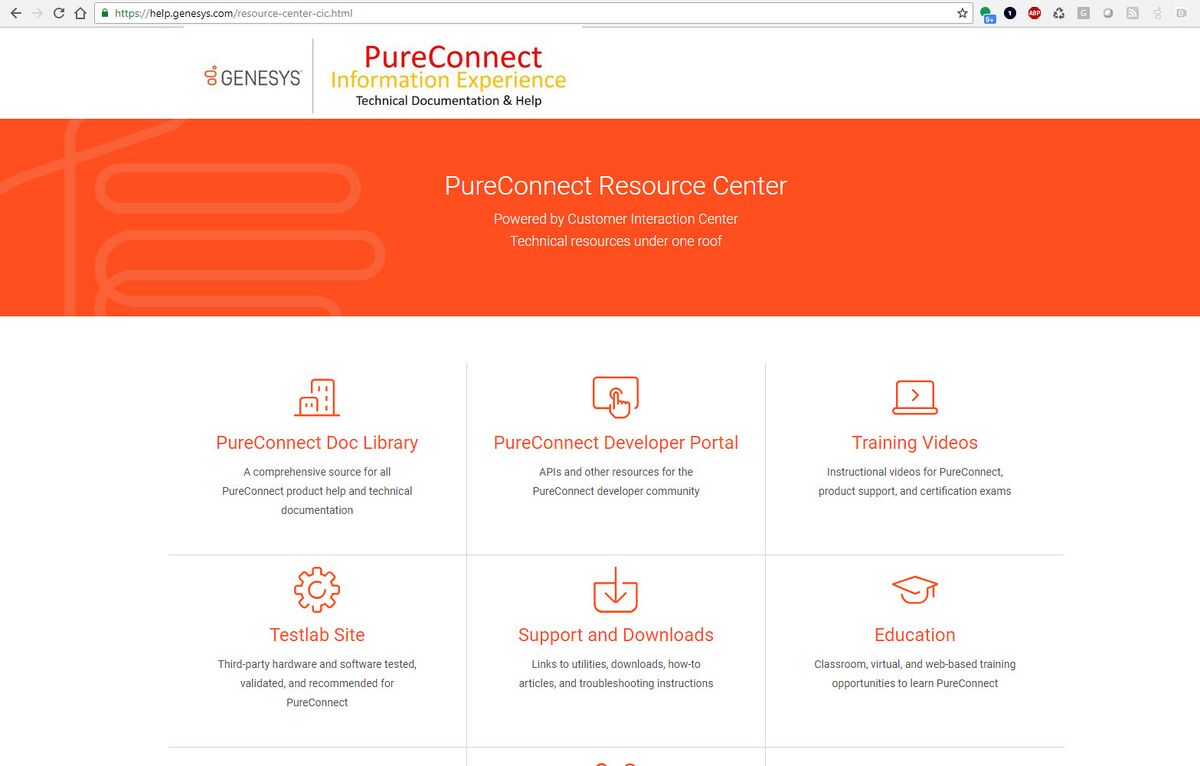
Task: Click the Education graduation cap icon
Action: tap(915, 589)
